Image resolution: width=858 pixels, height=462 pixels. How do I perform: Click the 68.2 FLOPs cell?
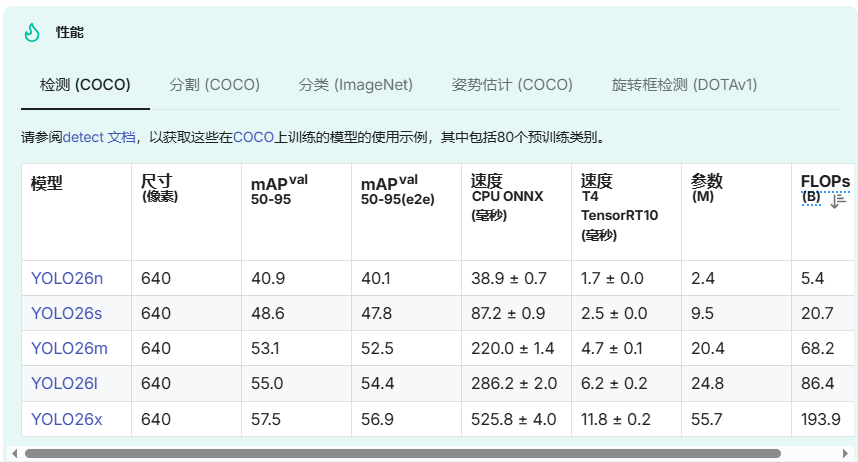[x=824, y=348]
